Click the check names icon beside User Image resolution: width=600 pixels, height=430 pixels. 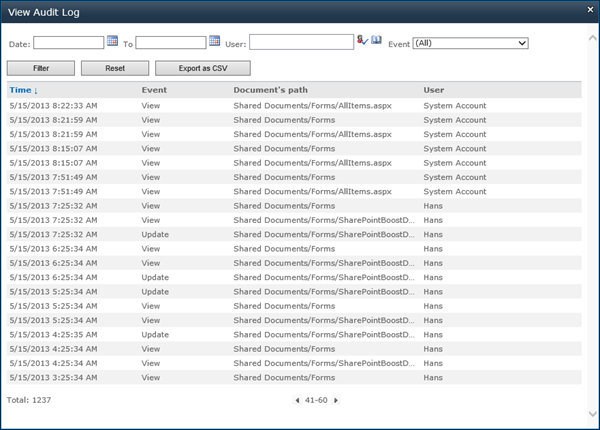click(362, 40)
